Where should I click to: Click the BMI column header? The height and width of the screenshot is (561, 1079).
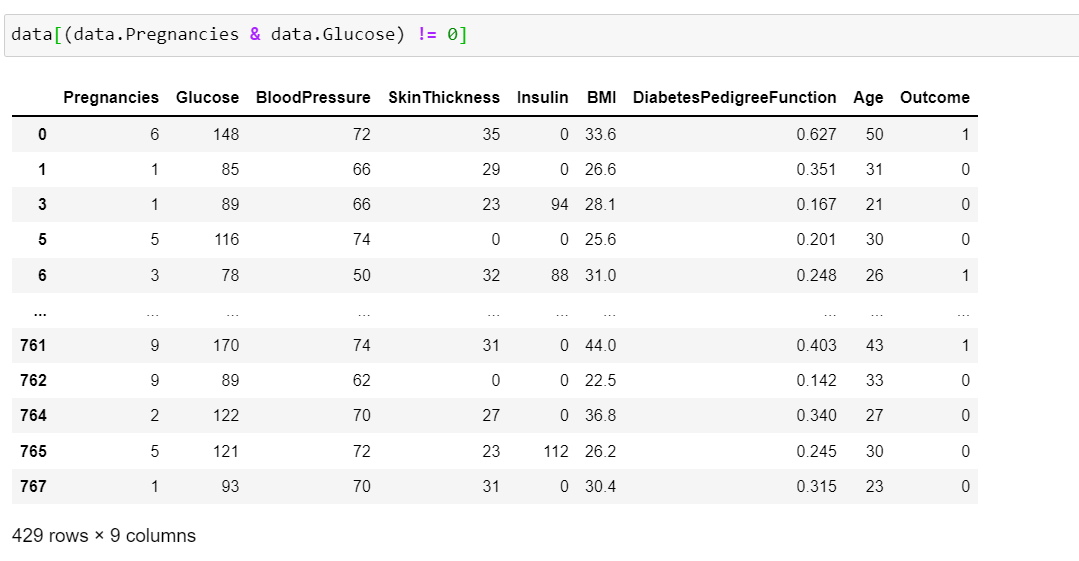[601, 98]
